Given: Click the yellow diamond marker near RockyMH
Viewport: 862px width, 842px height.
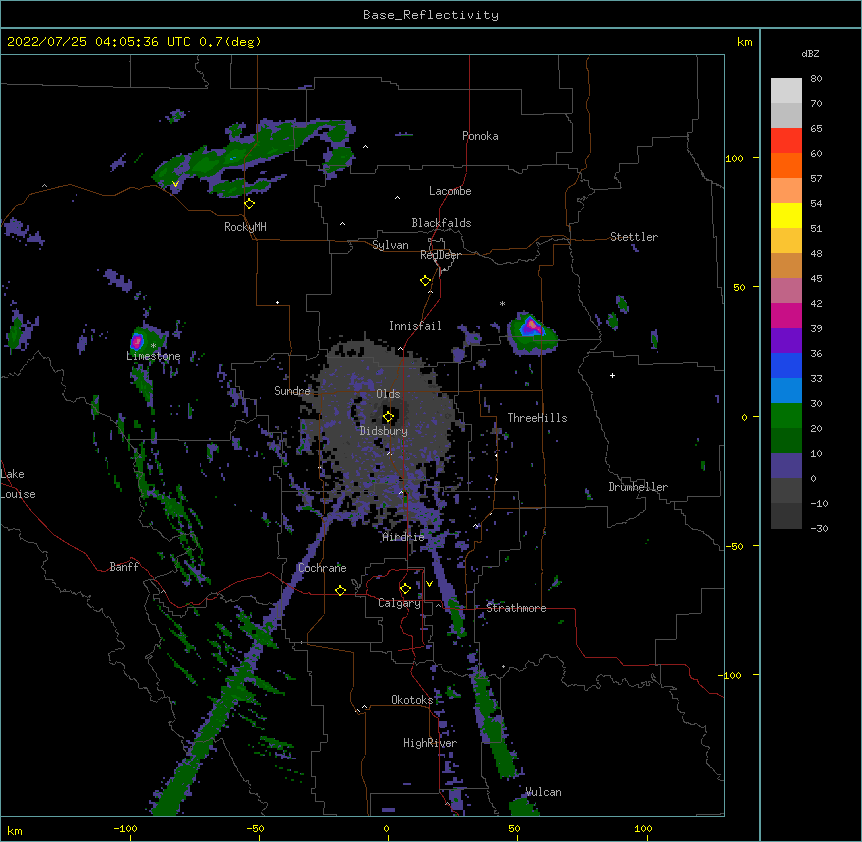Looking at the screenshot, I should 250,204.
